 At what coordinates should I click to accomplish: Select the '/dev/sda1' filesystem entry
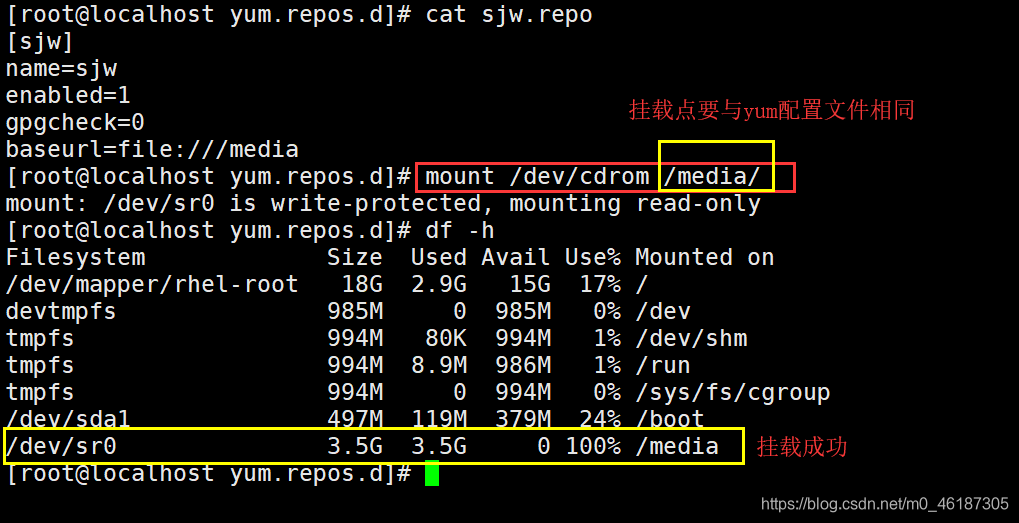[68, 420]
